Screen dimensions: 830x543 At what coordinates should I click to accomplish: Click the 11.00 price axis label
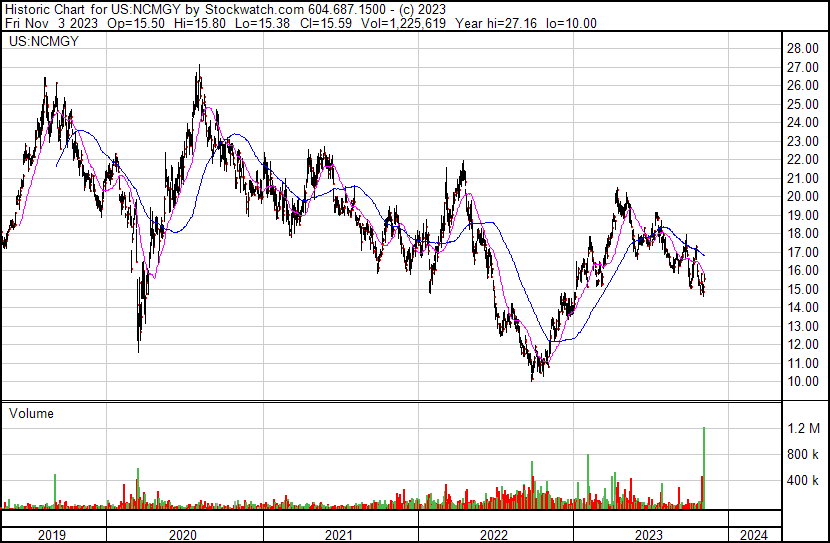[803, 364]
